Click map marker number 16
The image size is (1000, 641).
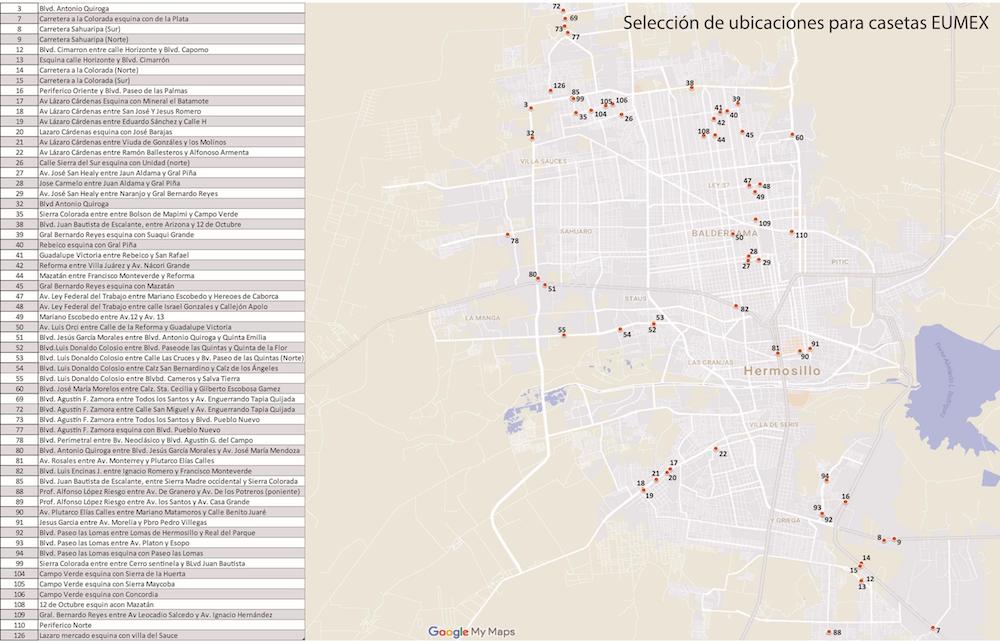point(845,502)
